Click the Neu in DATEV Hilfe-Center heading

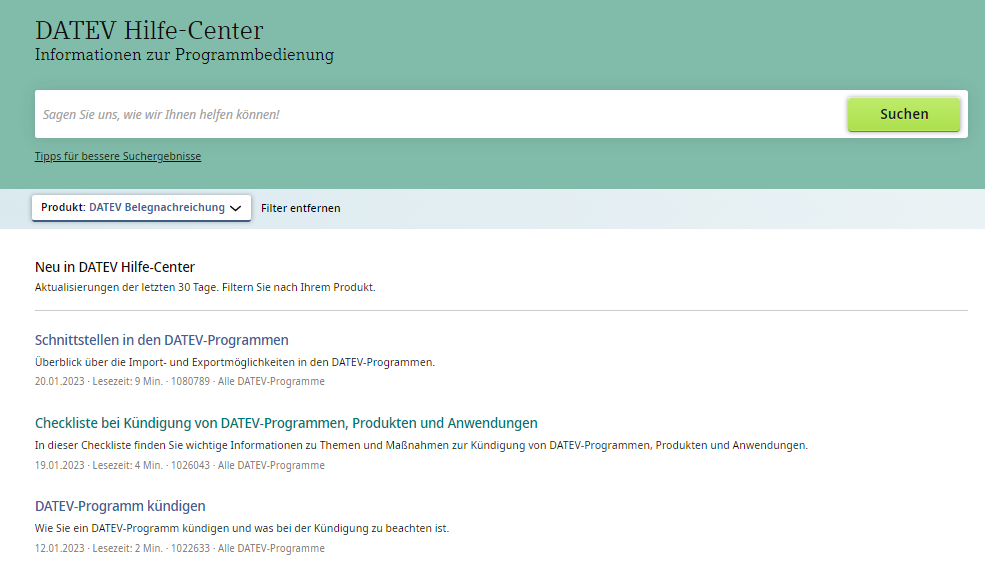point(115,267)
